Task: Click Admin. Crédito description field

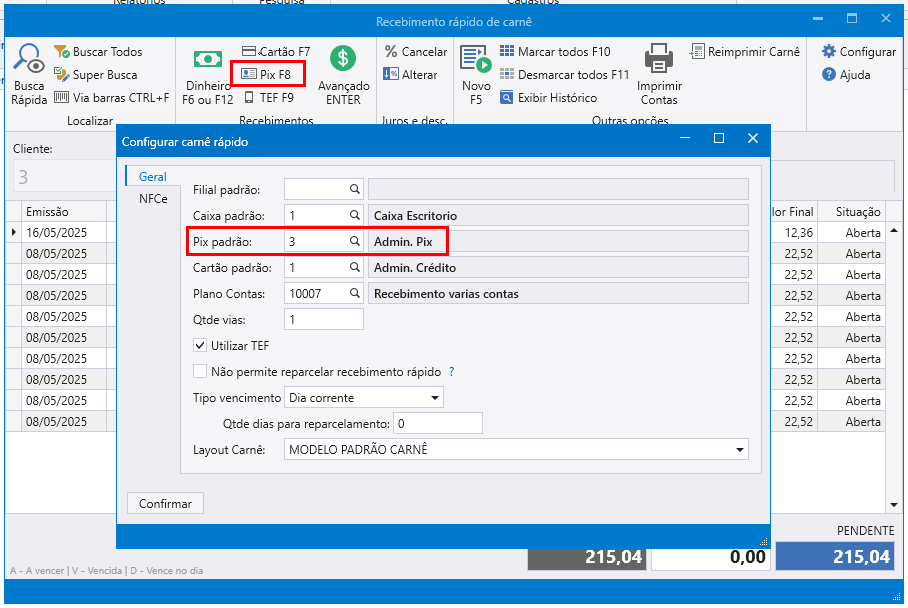Action: 558,268
